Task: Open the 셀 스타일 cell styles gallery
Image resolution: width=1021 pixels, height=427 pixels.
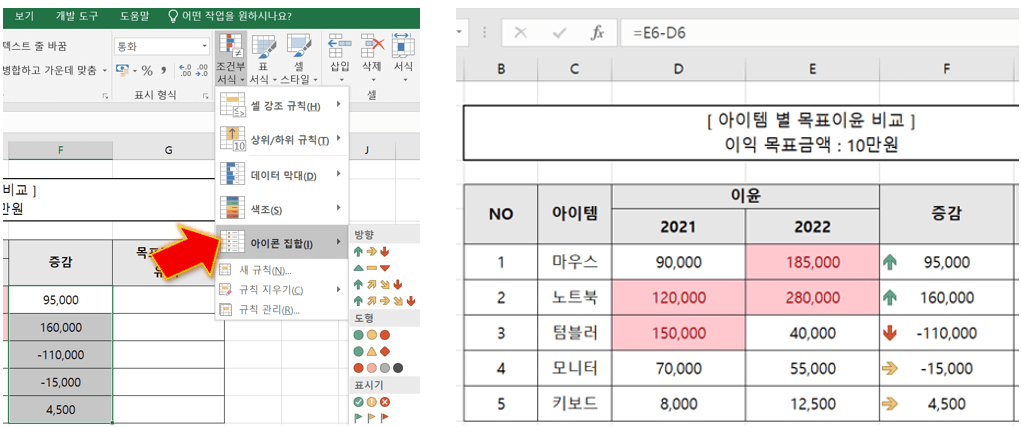Action: [x=300, y=59]
